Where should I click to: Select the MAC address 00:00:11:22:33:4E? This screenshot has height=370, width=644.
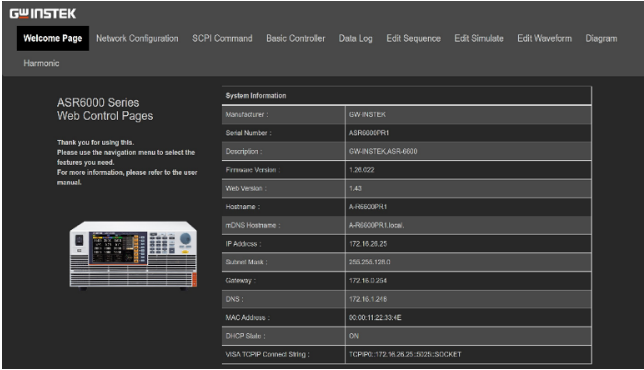(375, 318)
